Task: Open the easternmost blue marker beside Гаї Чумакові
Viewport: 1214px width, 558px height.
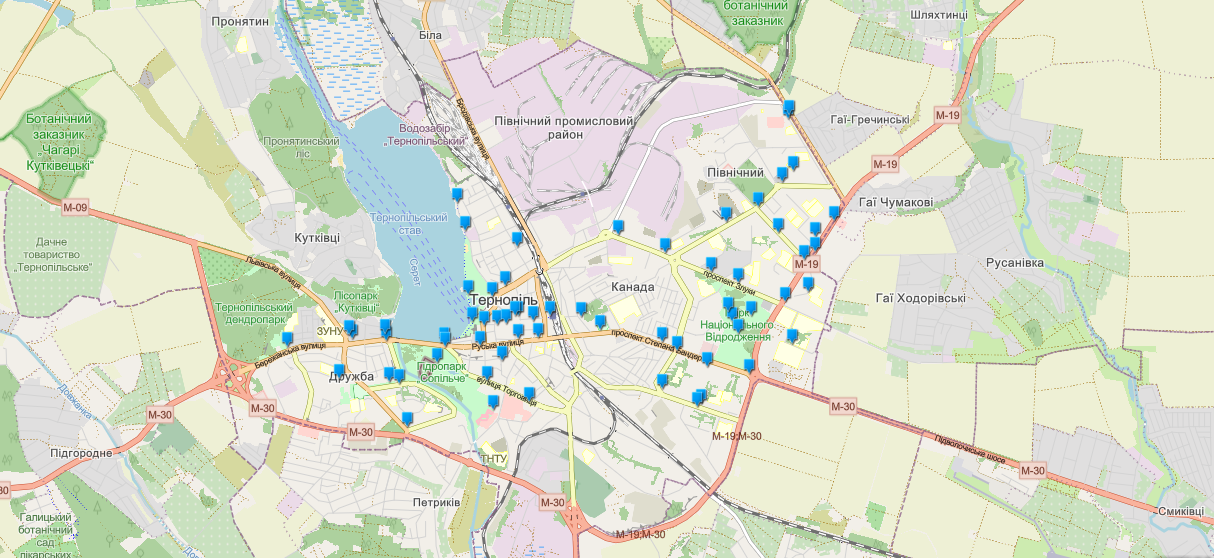Action: 834,212
